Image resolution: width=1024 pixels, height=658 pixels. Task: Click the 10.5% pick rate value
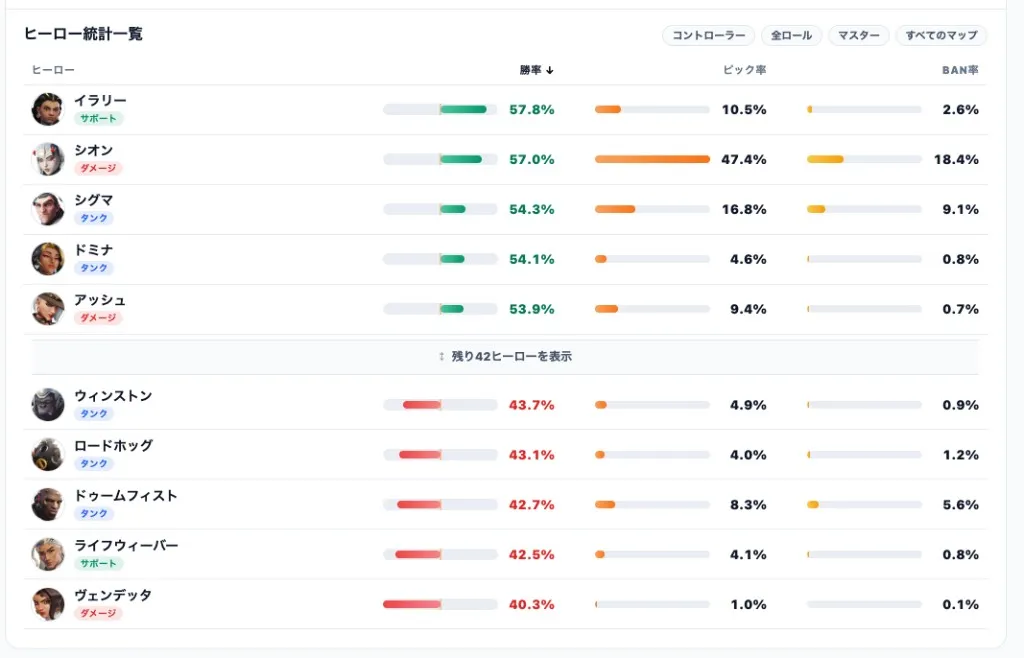click(744, 110)
